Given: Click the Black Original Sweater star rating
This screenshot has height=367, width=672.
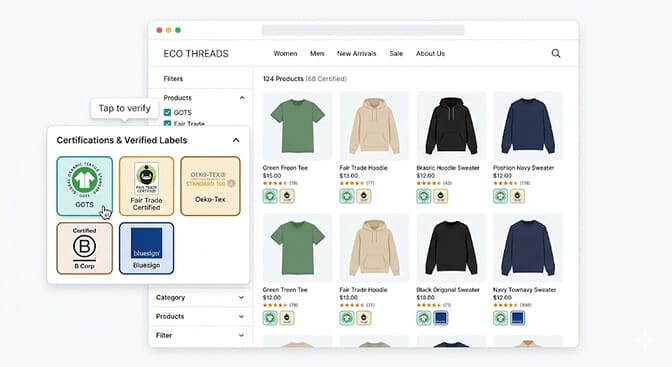Looking at the screenshot, I should (x=429, y=305).
